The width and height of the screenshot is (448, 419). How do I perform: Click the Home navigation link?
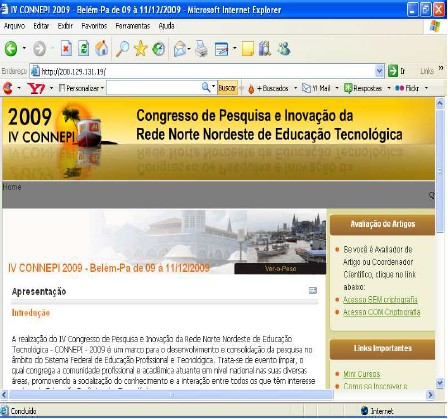coord(12,187)
